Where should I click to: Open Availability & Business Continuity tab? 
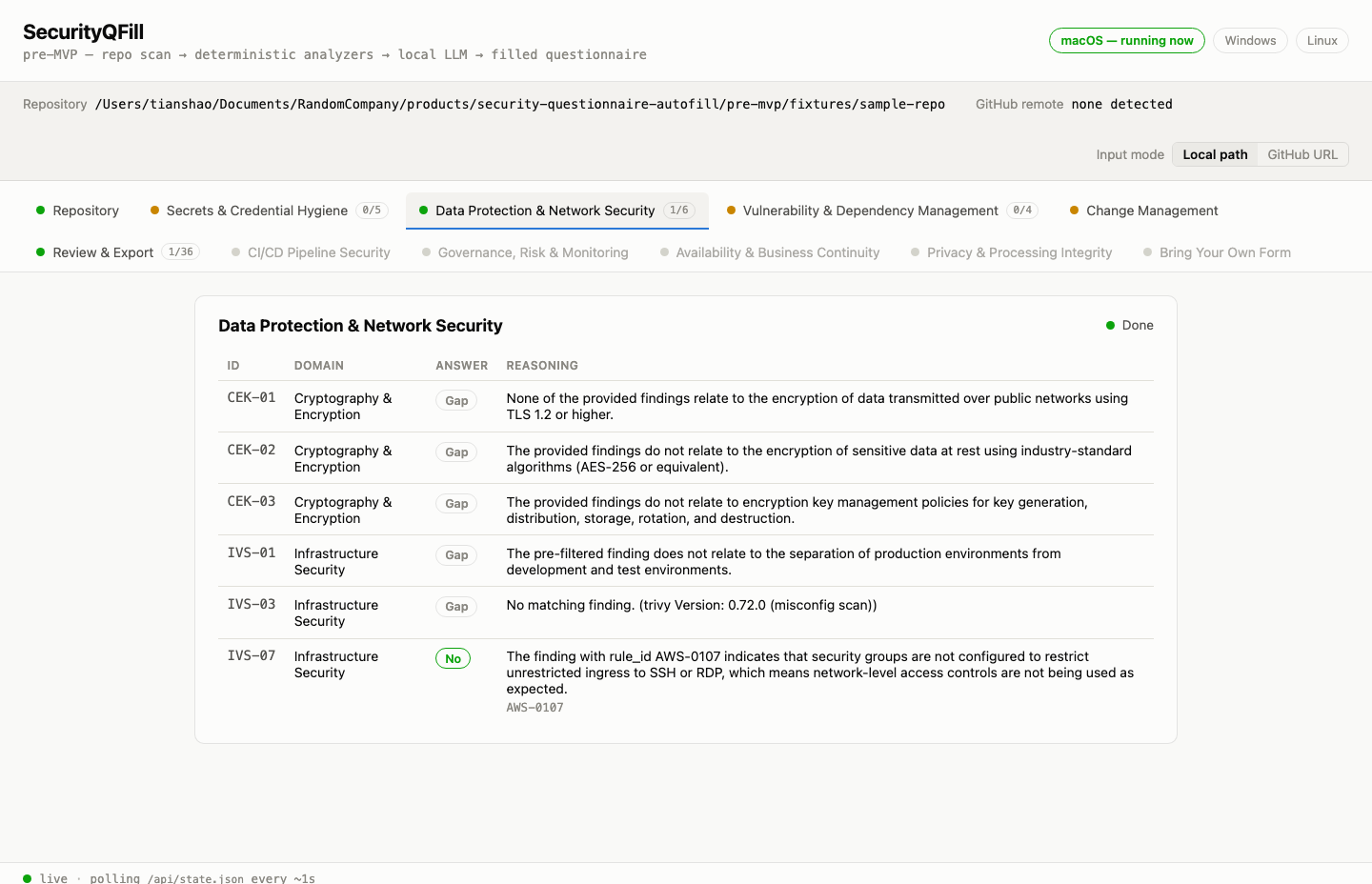pyautogui.click(x=770, y=252)
